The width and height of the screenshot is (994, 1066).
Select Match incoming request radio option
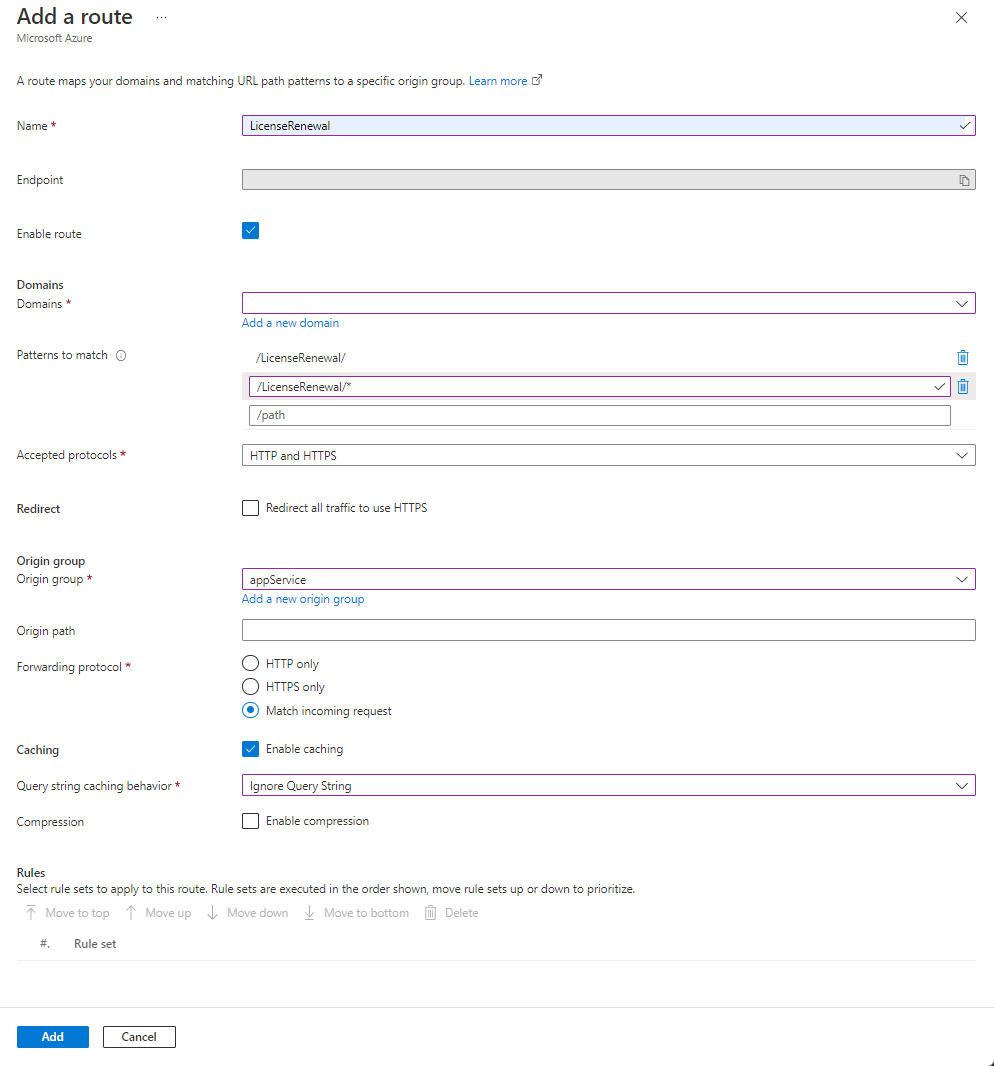250,710
